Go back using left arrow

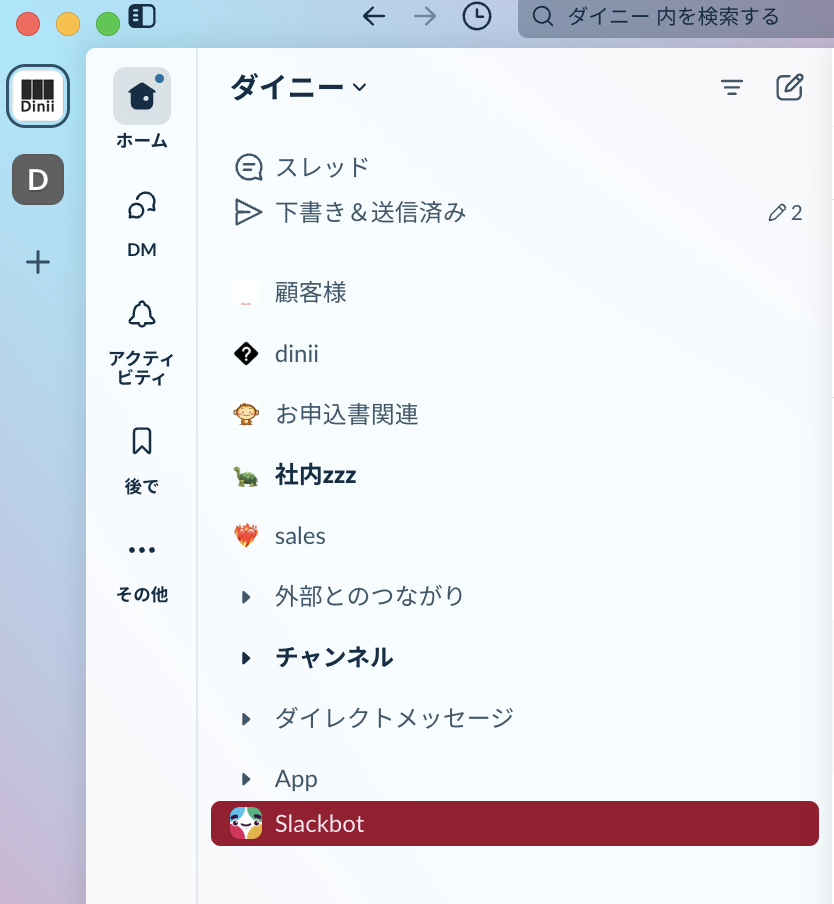[x=373, y=16]
